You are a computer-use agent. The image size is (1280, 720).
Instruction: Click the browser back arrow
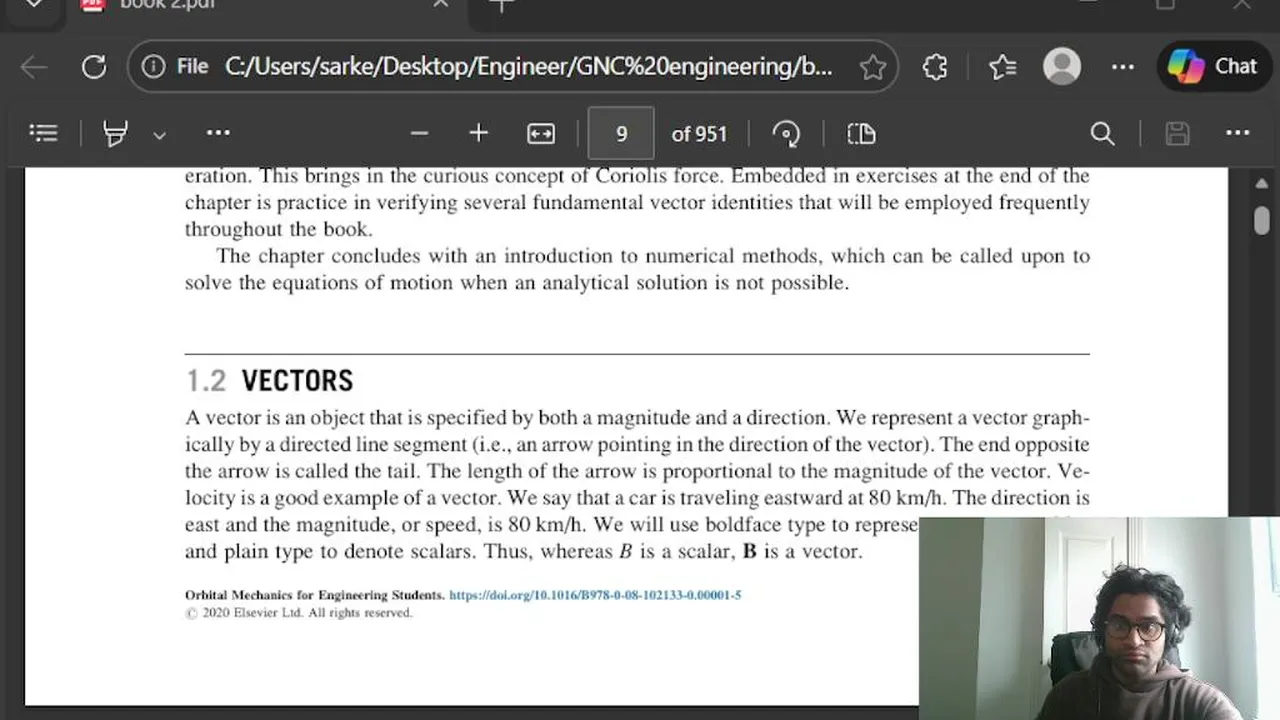click(34, 67)
